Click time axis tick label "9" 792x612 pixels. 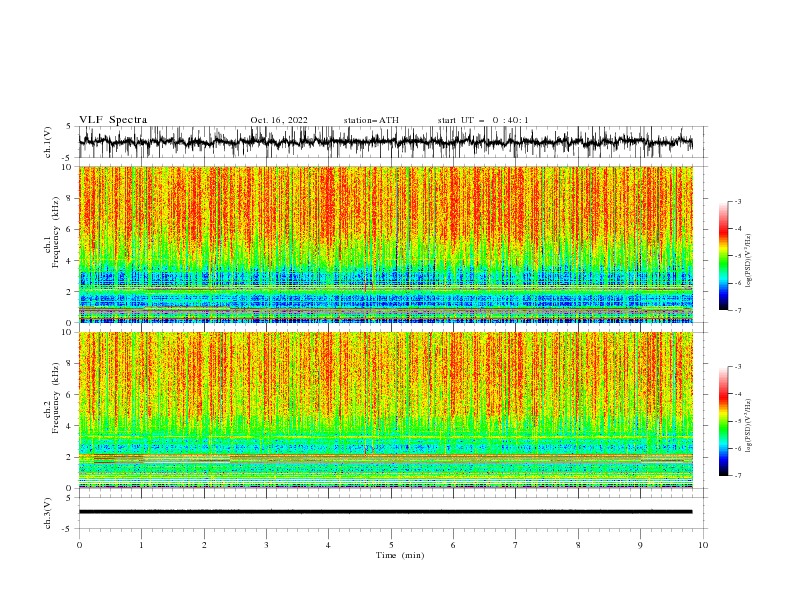point(640,545)
